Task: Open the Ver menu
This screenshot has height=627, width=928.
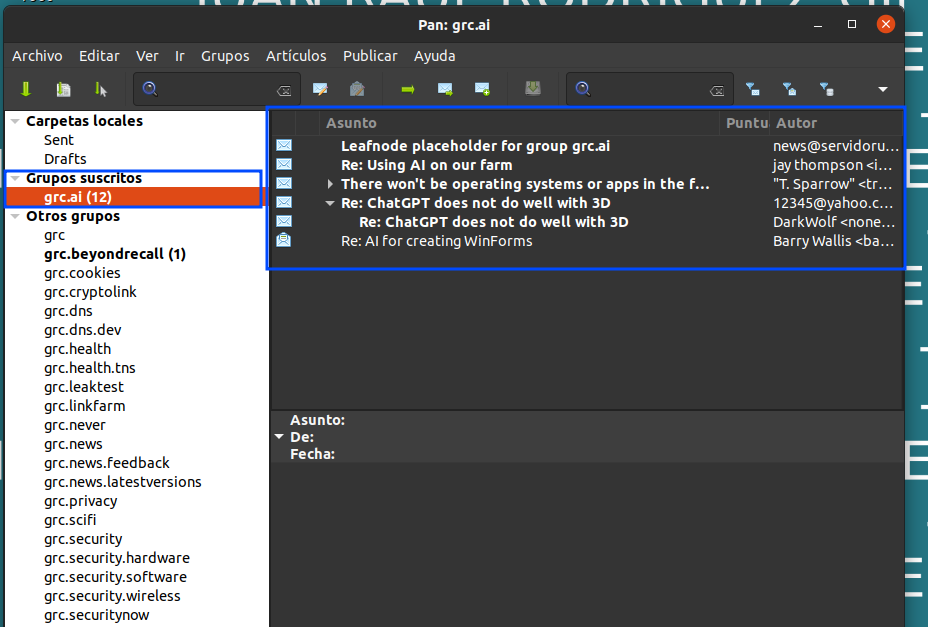Action: [147, 56]
